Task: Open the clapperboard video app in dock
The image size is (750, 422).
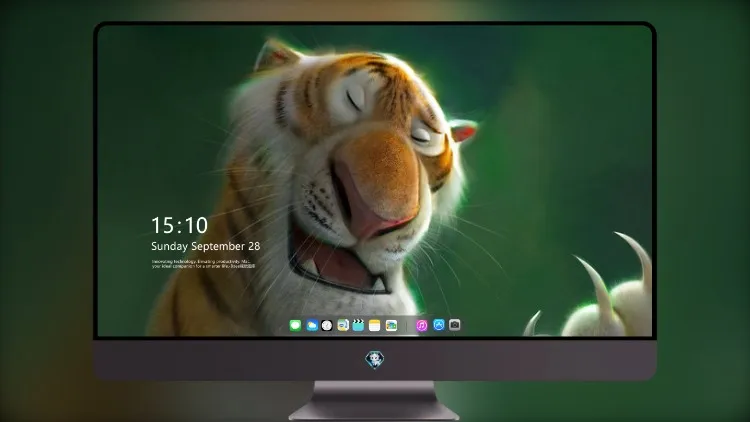Action: click(x=358, y=325)
